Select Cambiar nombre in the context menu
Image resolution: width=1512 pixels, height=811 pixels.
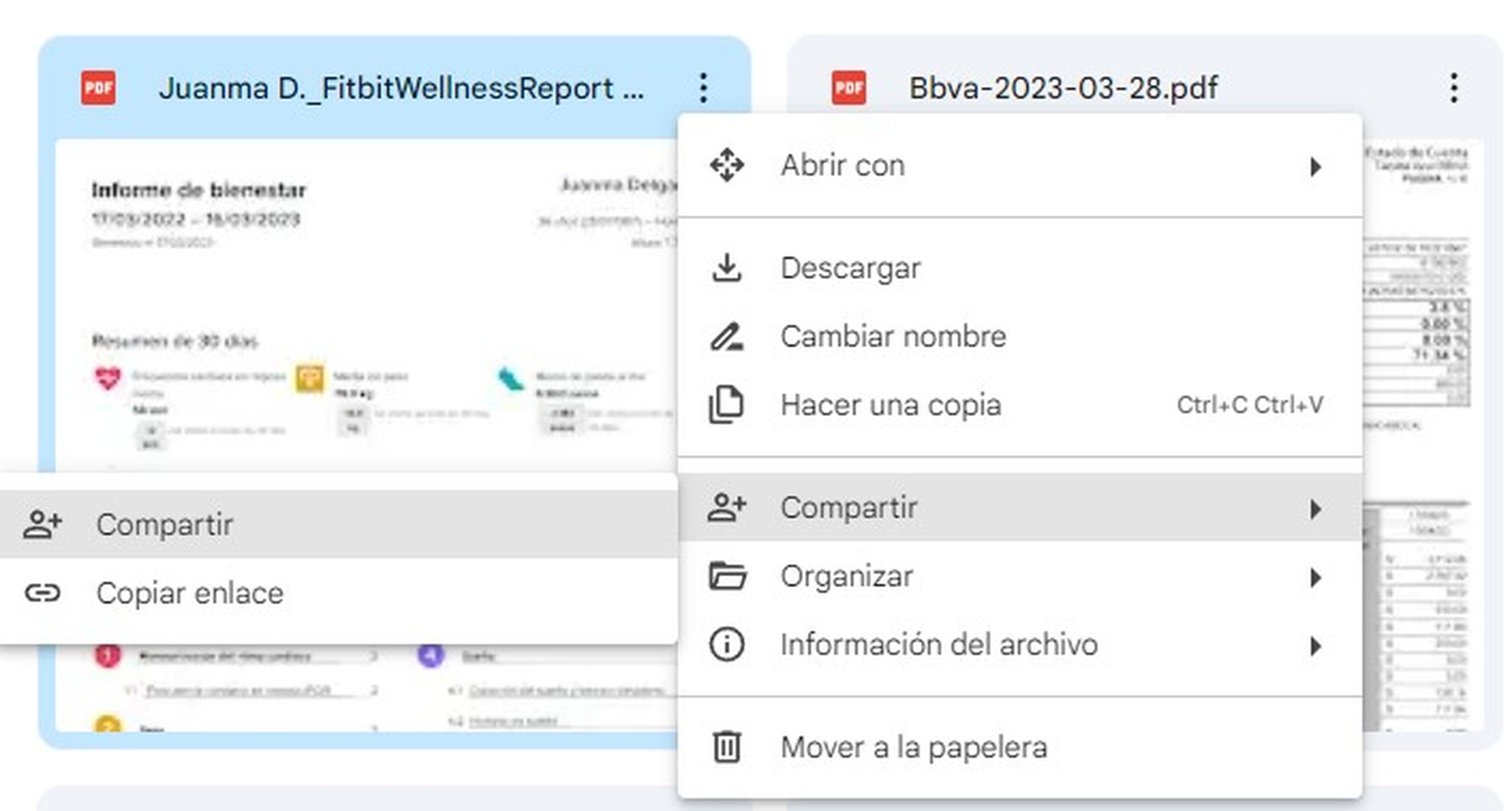coord(1019,336)
